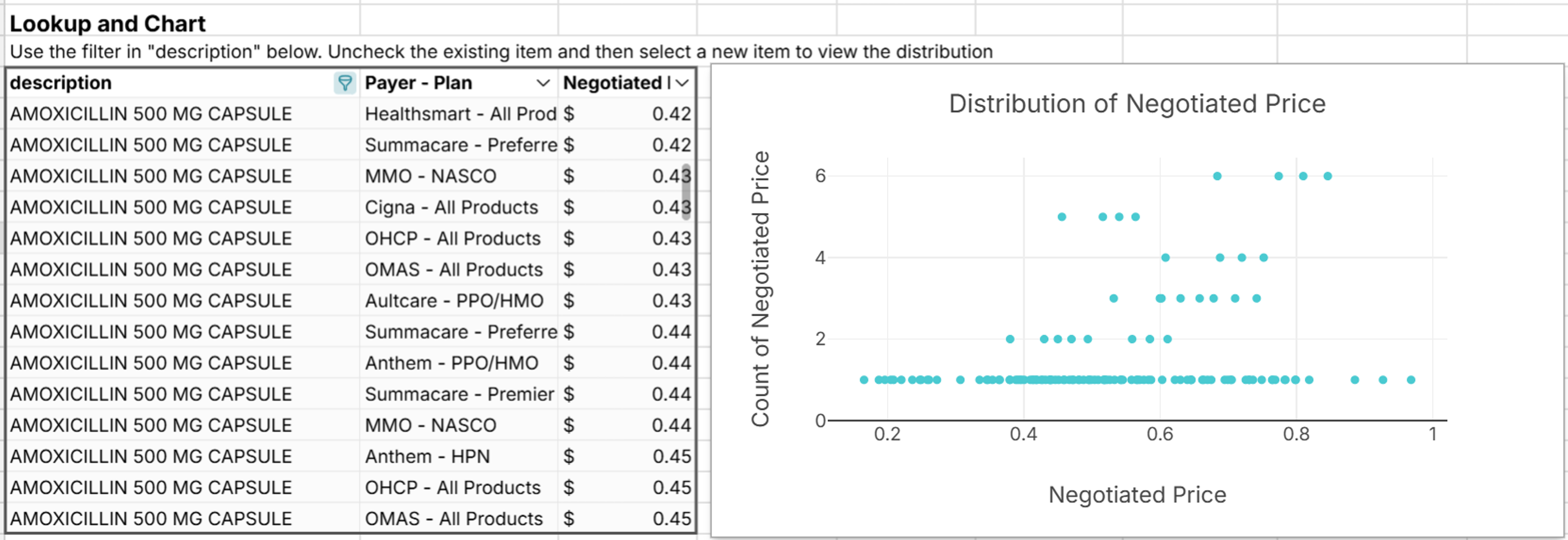Select the 0.45 price cell for OMAS

tap(627, 518)
